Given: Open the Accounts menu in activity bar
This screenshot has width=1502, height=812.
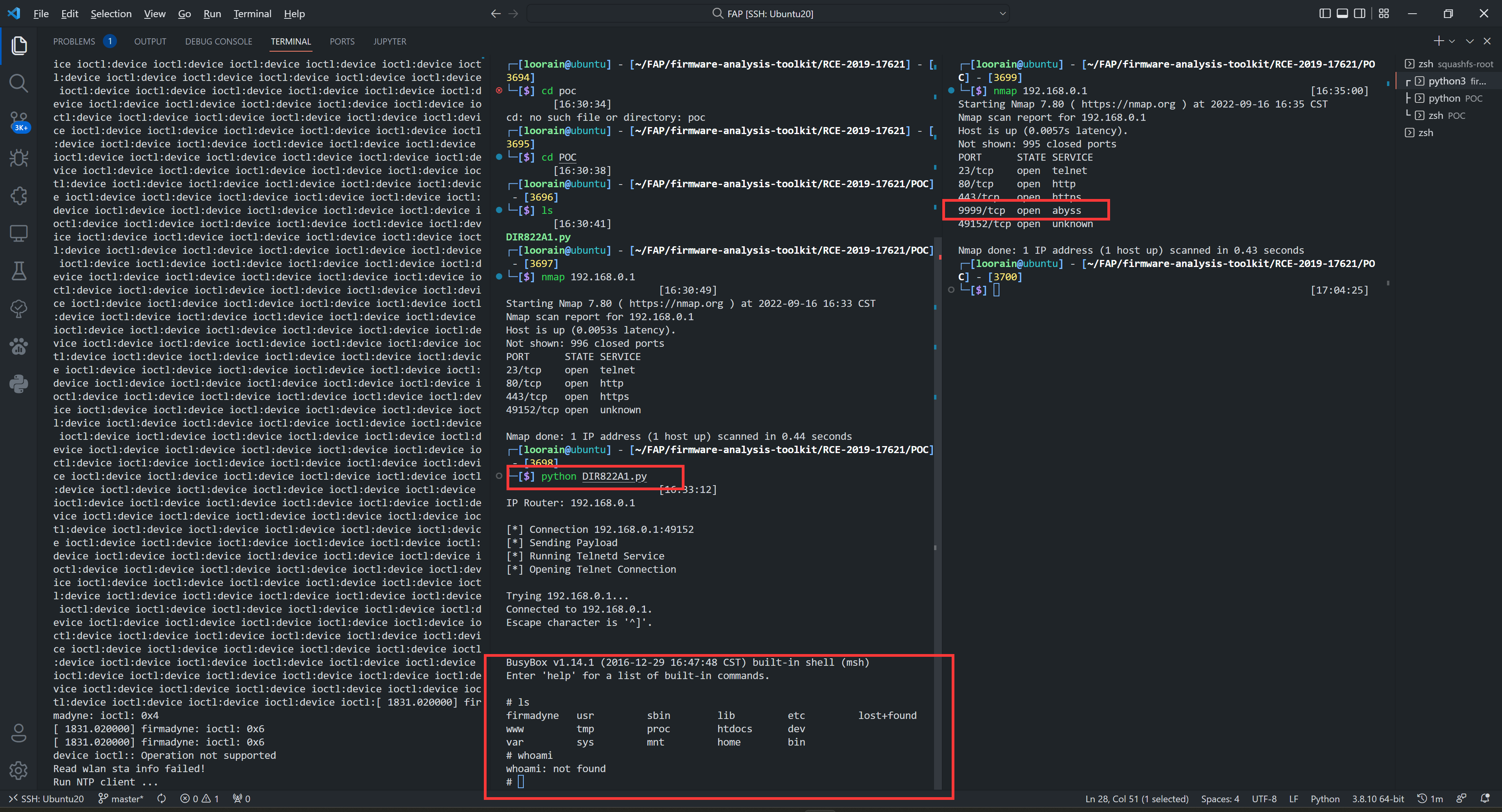Looking at the screenshot, I should (19, 733).
